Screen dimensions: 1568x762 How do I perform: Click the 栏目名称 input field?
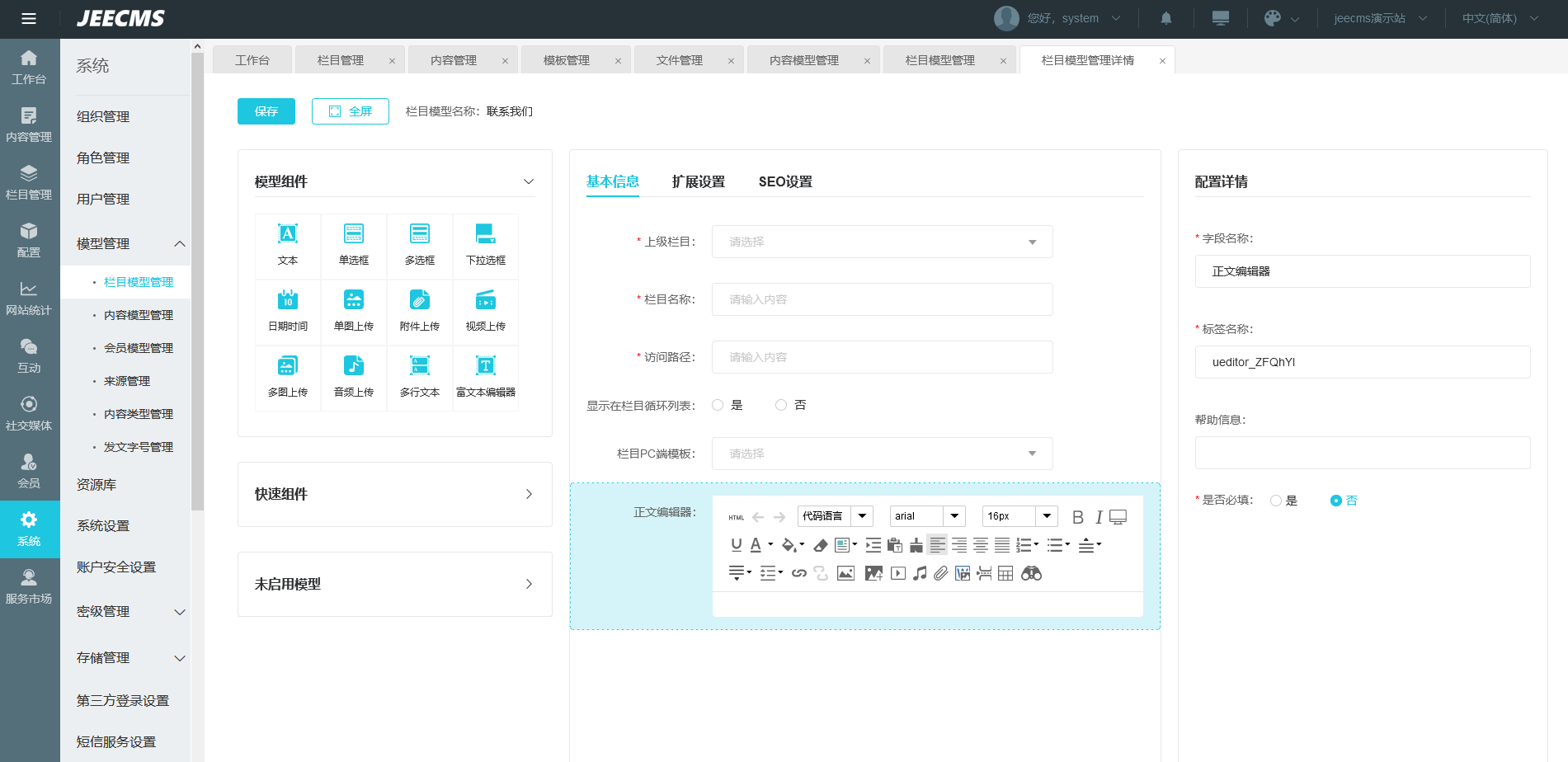pyautogui.click(x=882, y=299)
